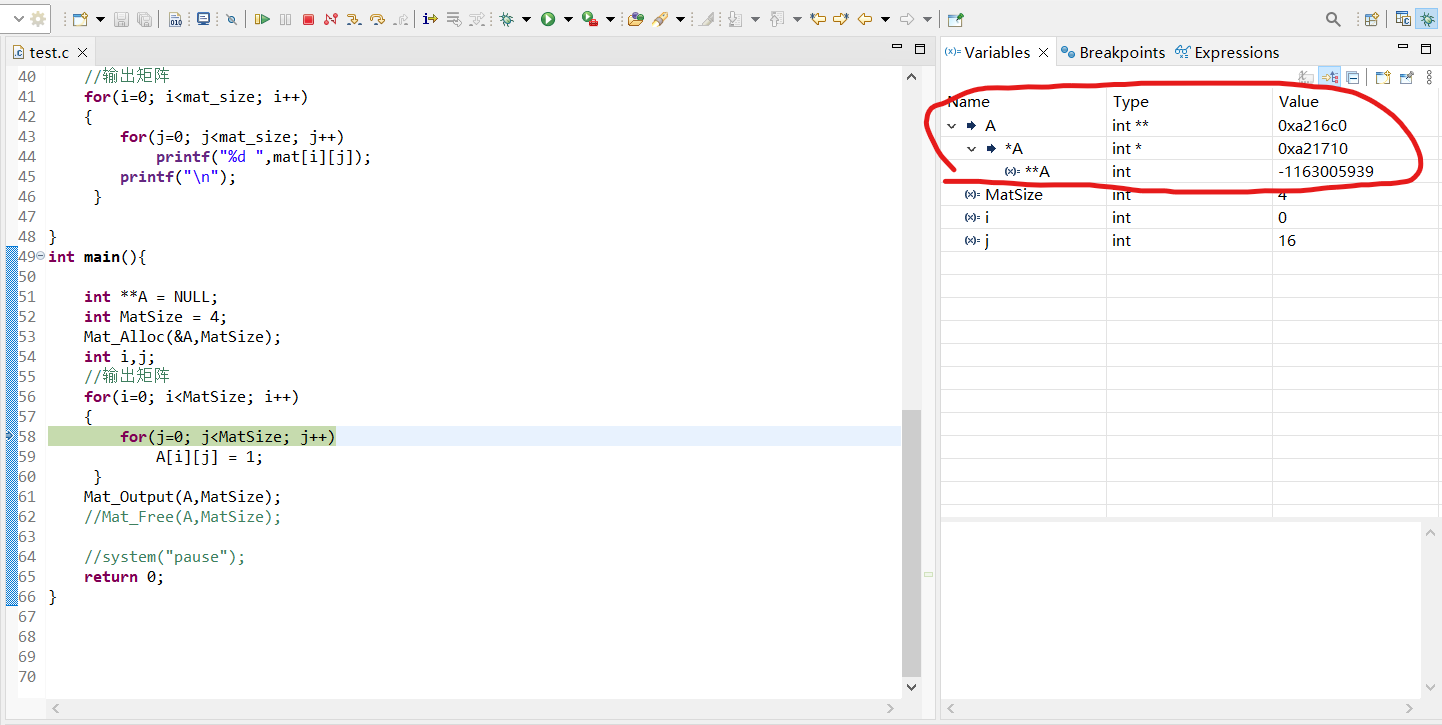This screenshot has height=725, width=1442.
Task: Click the Open Element folder icon
Action: pyautogui.click(x=635, y=19)
